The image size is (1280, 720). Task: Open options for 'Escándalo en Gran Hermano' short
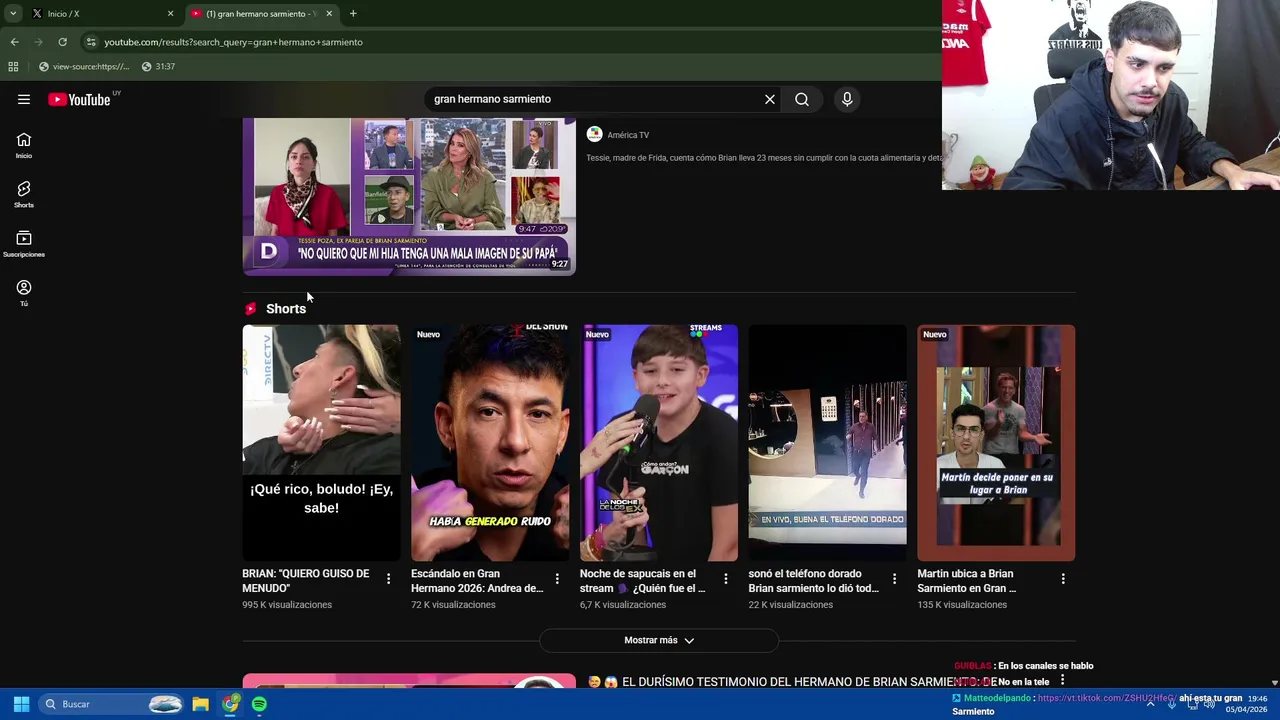557,579
